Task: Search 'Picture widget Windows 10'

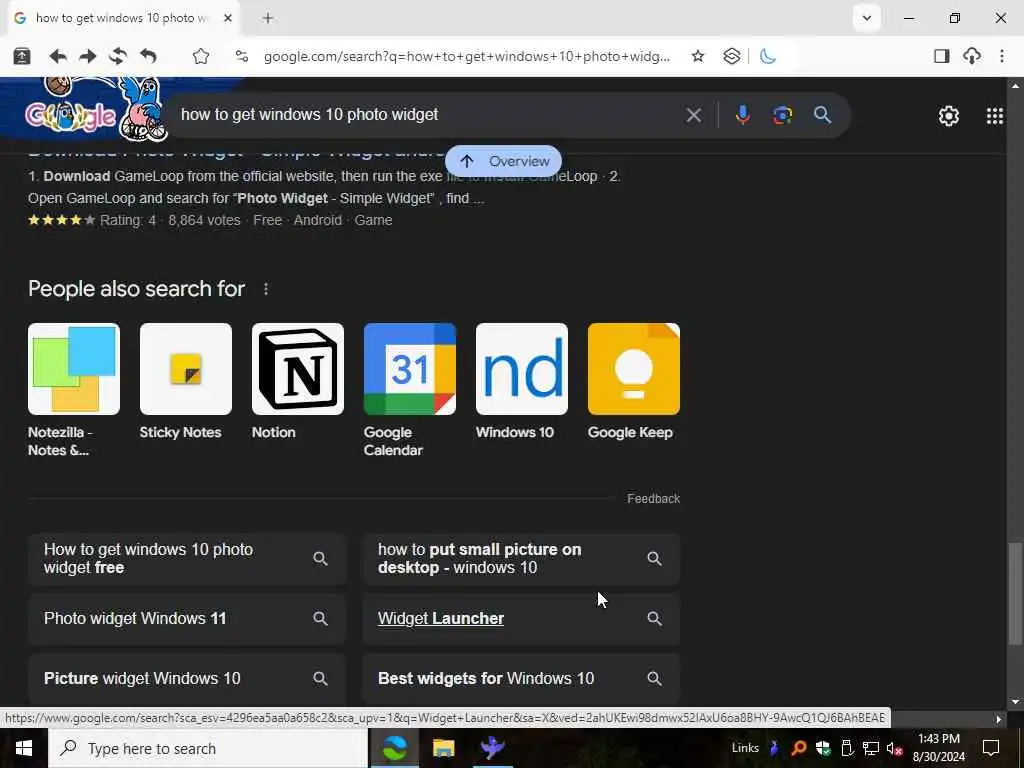Action: click(187, 679)
